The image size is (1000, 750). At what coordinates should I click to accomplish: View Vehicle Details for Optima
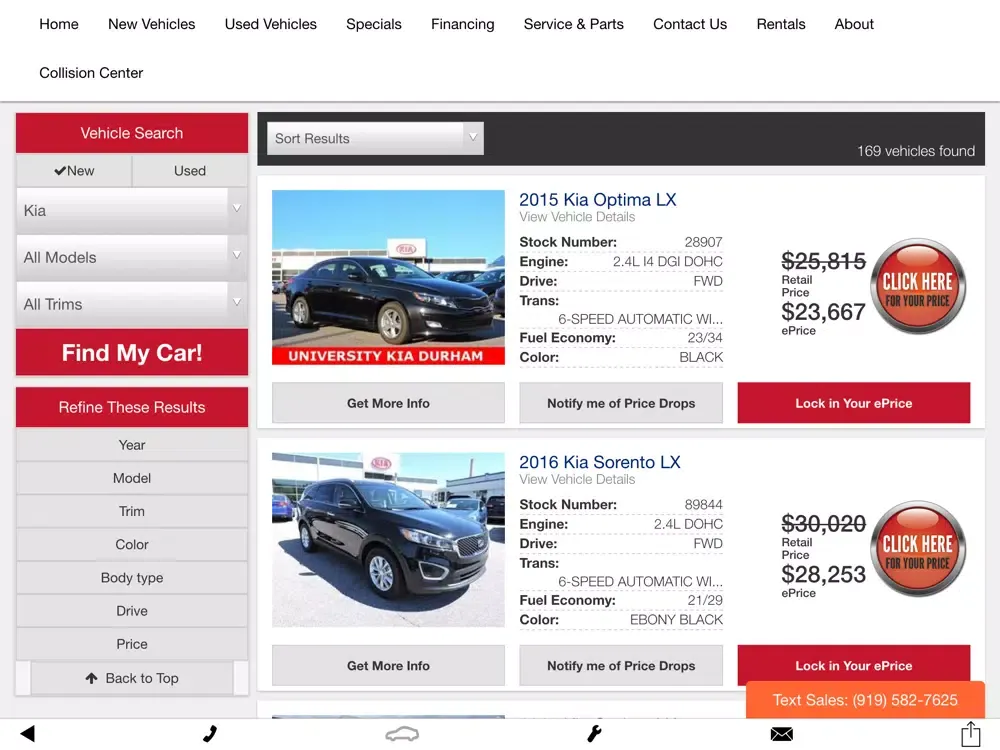[577, 217]
